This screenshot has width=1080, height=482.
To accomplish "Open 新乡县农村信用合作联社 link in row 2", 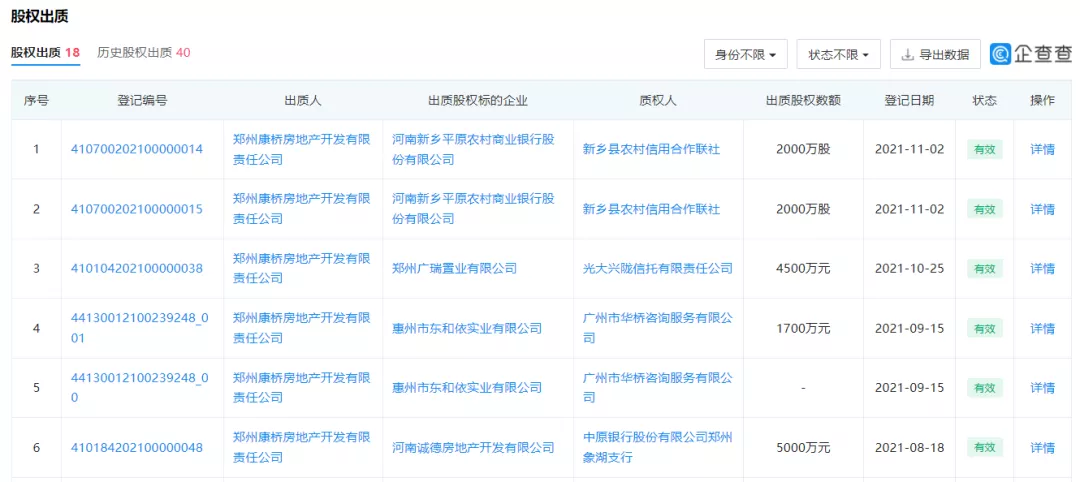I will 652,209.
